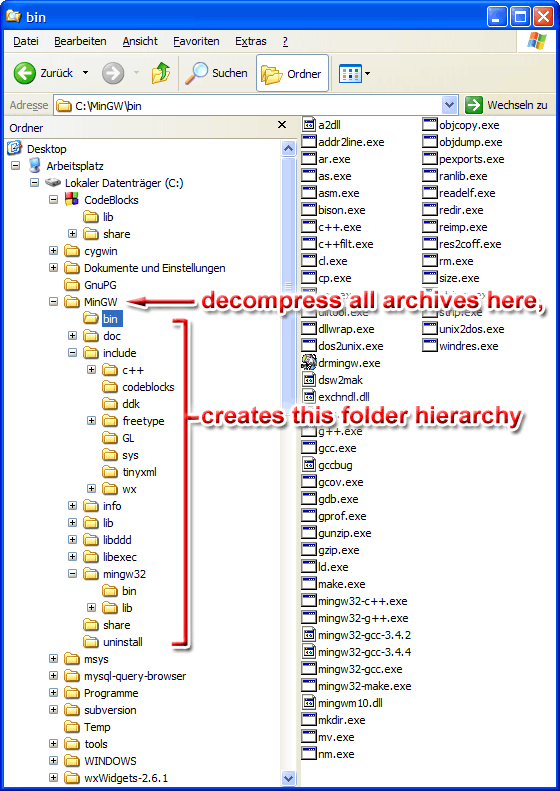Select the tinyxml folder
The height and width of the screenshot is (791, 560).
(x=130, y=472)
